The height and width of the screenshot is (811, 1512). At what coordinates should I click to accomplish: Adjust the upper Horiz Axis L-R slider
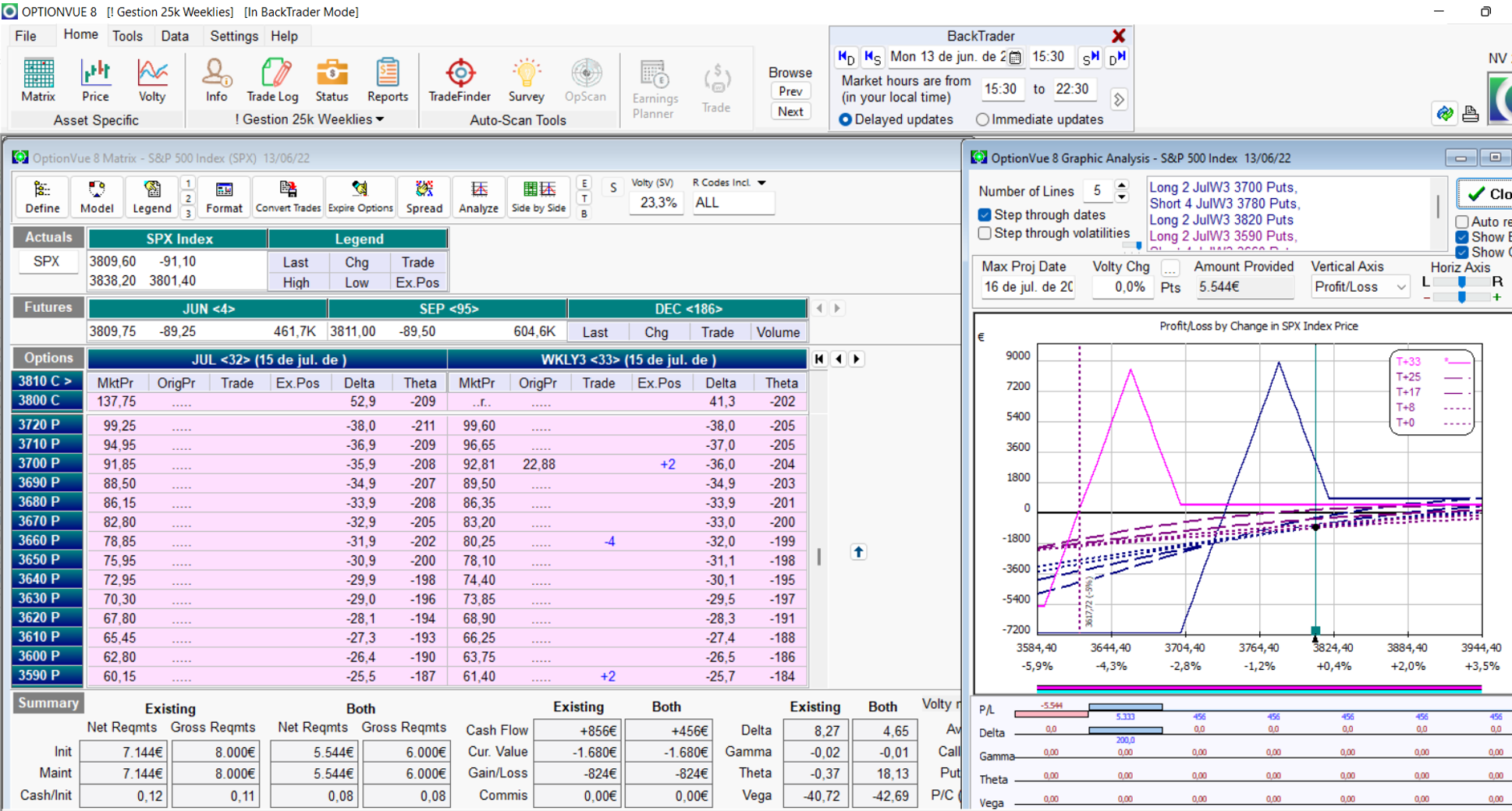1461,282
